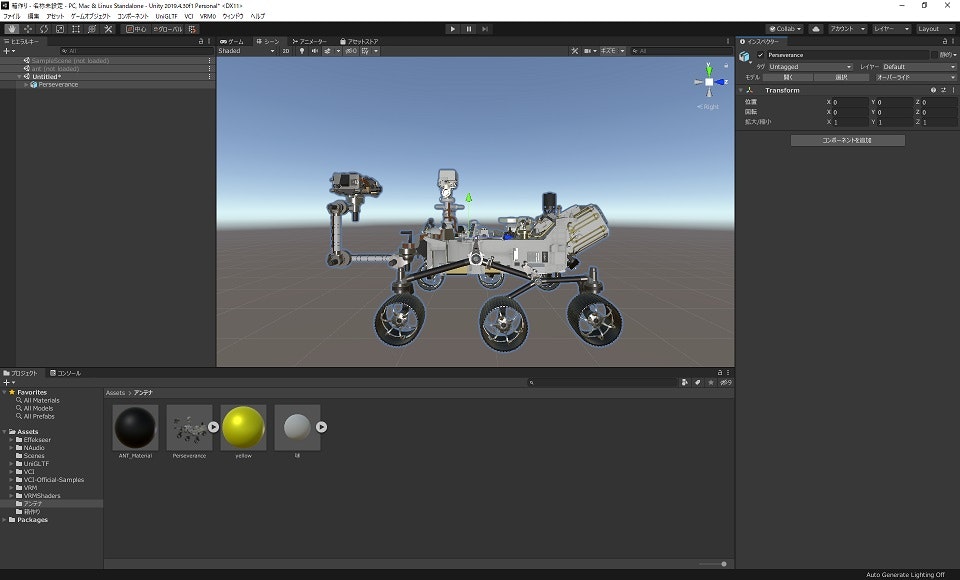This screenshot has width=960, height=580.
Task: Switch to the Console tab
Action: click(66, 373)
